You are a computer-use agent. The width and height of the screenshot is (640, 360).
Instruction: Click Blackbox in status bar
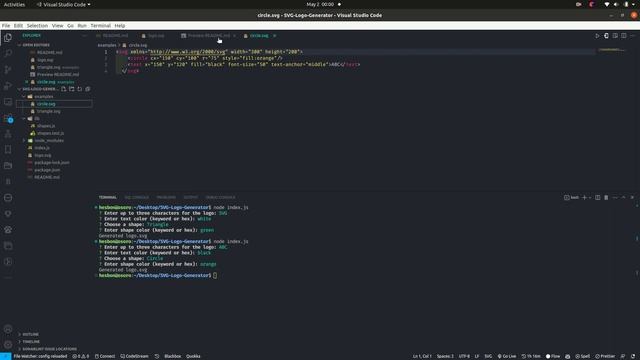[x=172, y=356]
